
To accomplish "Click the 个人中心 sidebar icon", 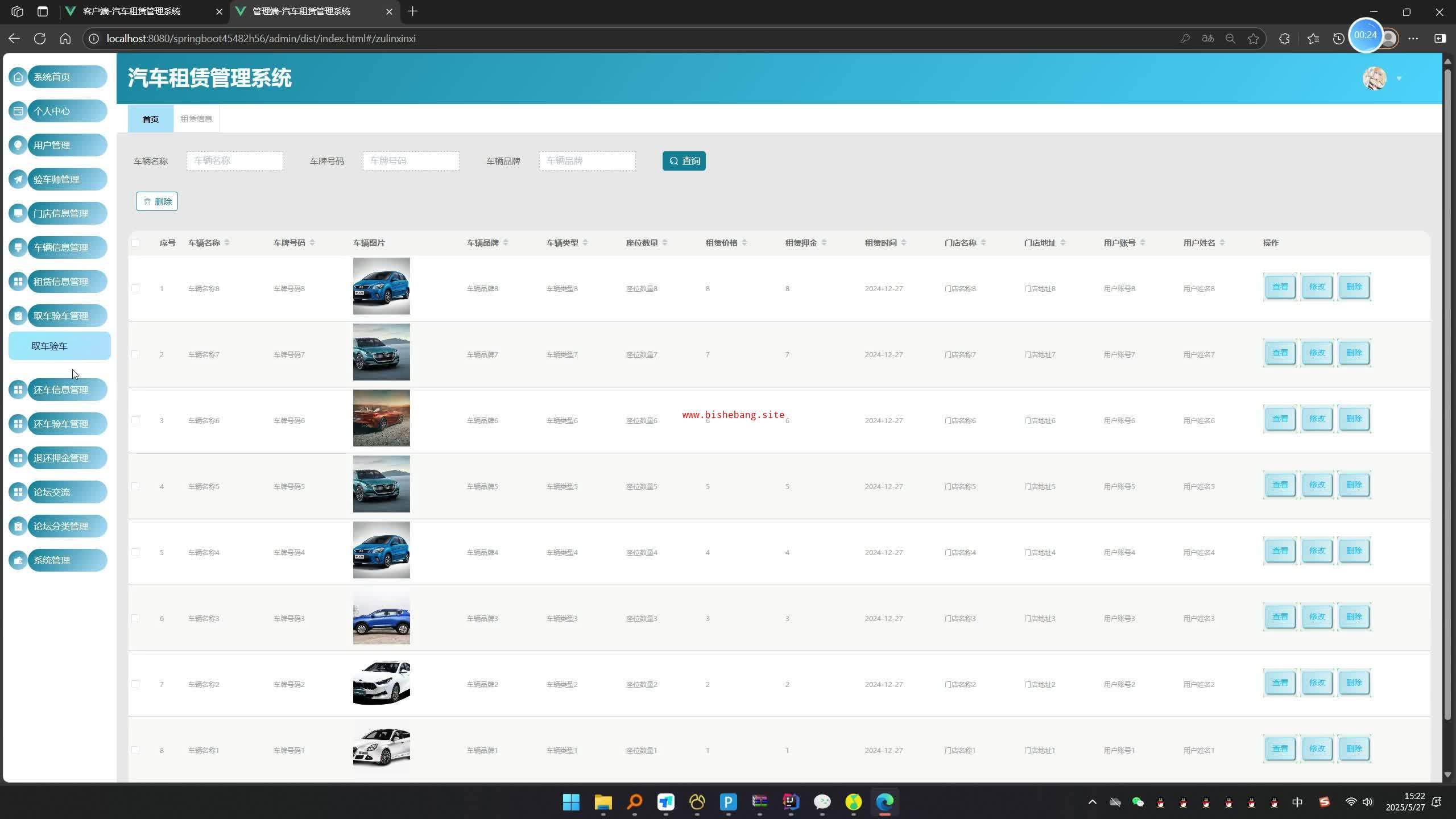I will [x=18, y=111].
